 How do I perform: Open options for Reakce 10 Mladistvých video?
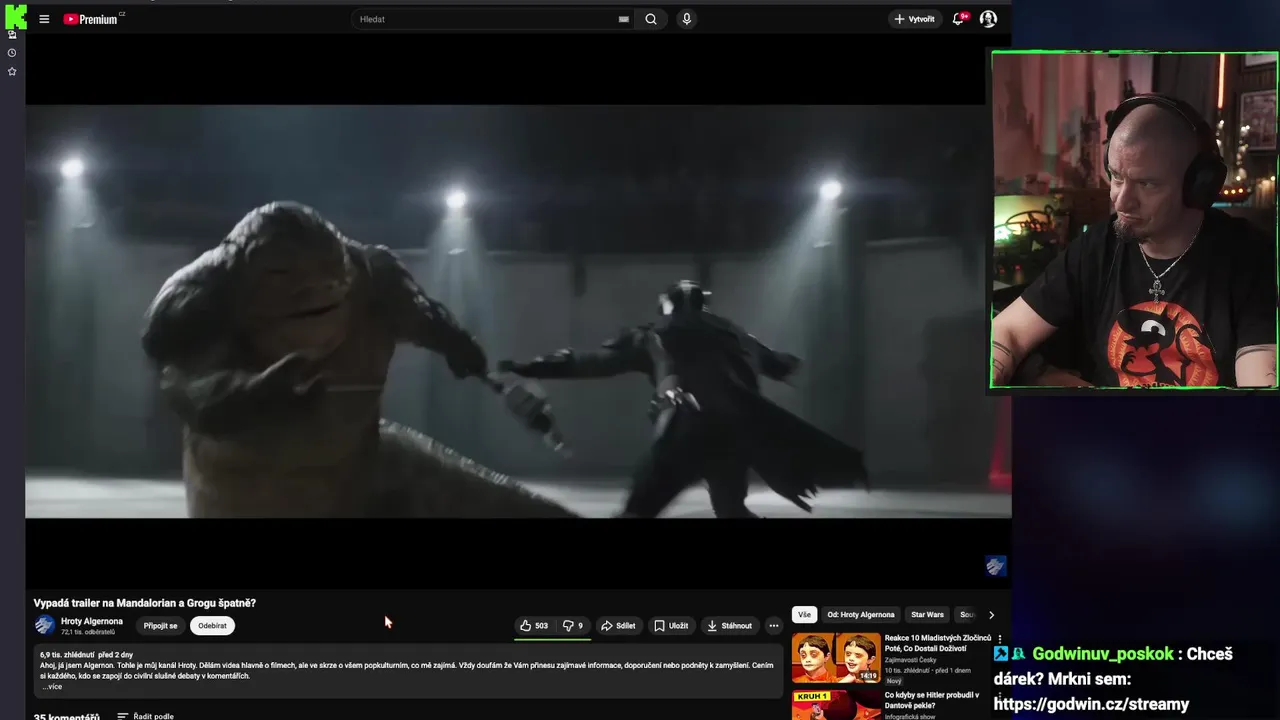click(x=1000, y=640)
